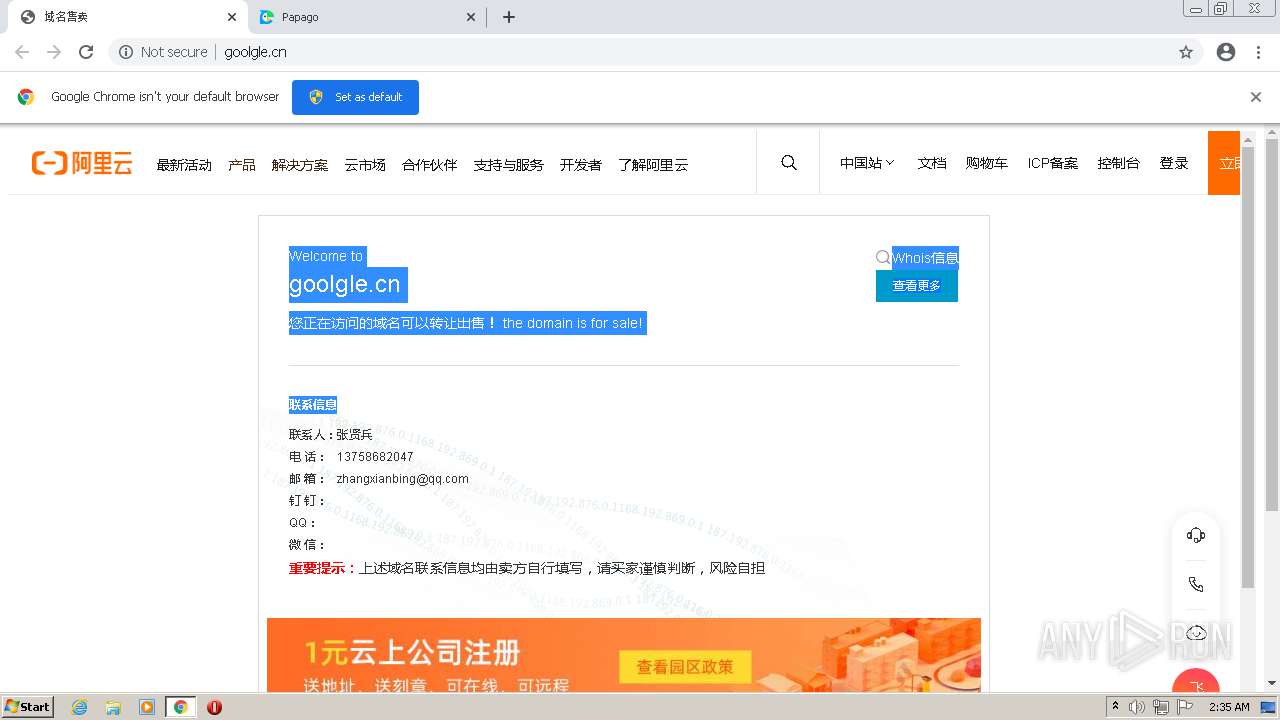Viewport: 1280px width, 720px height.
Task: Click the scrollbar down arrow
Action: 1272,684
